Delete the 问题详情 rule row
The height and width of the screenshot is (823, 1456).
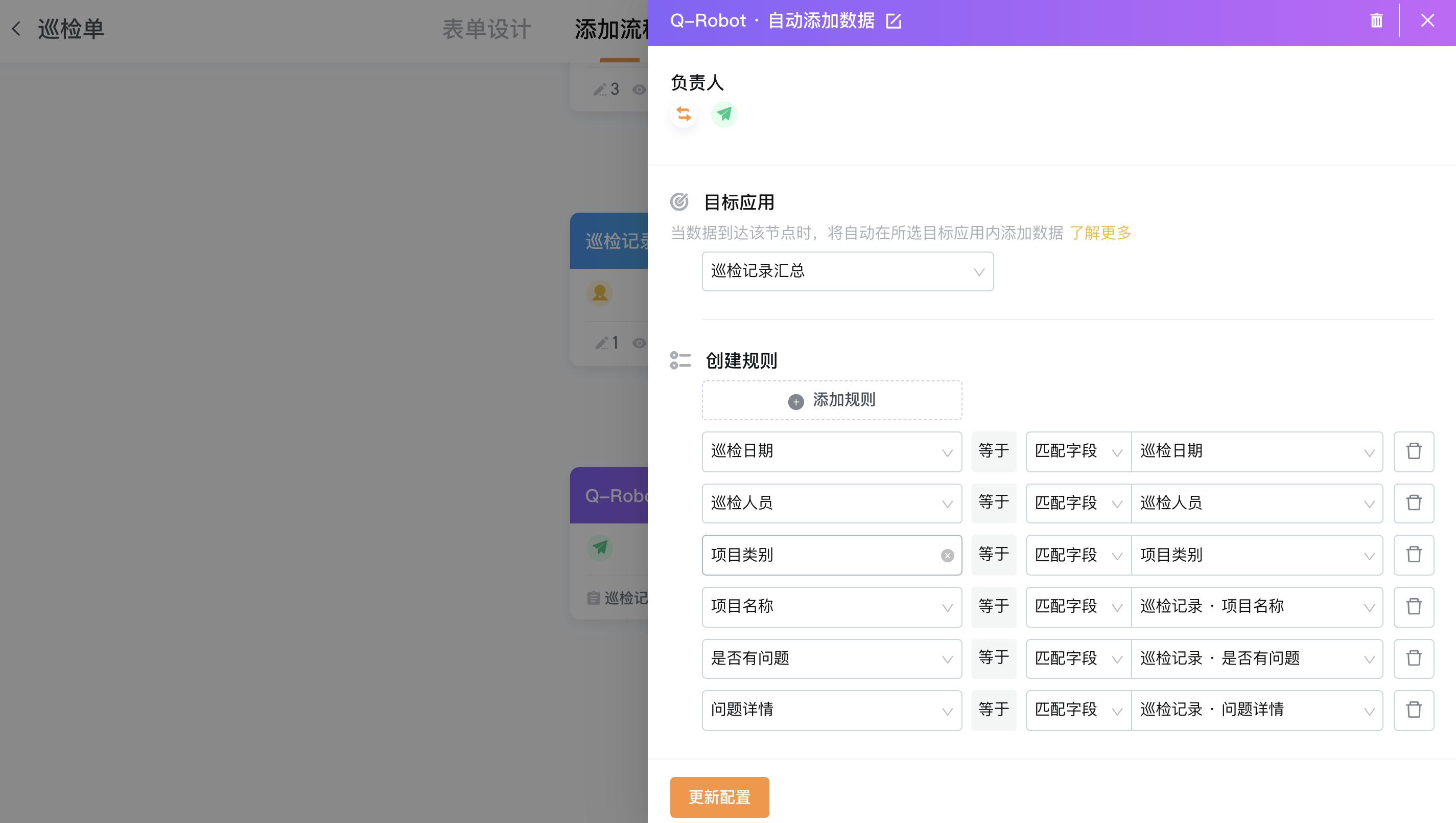(1414, 710)
